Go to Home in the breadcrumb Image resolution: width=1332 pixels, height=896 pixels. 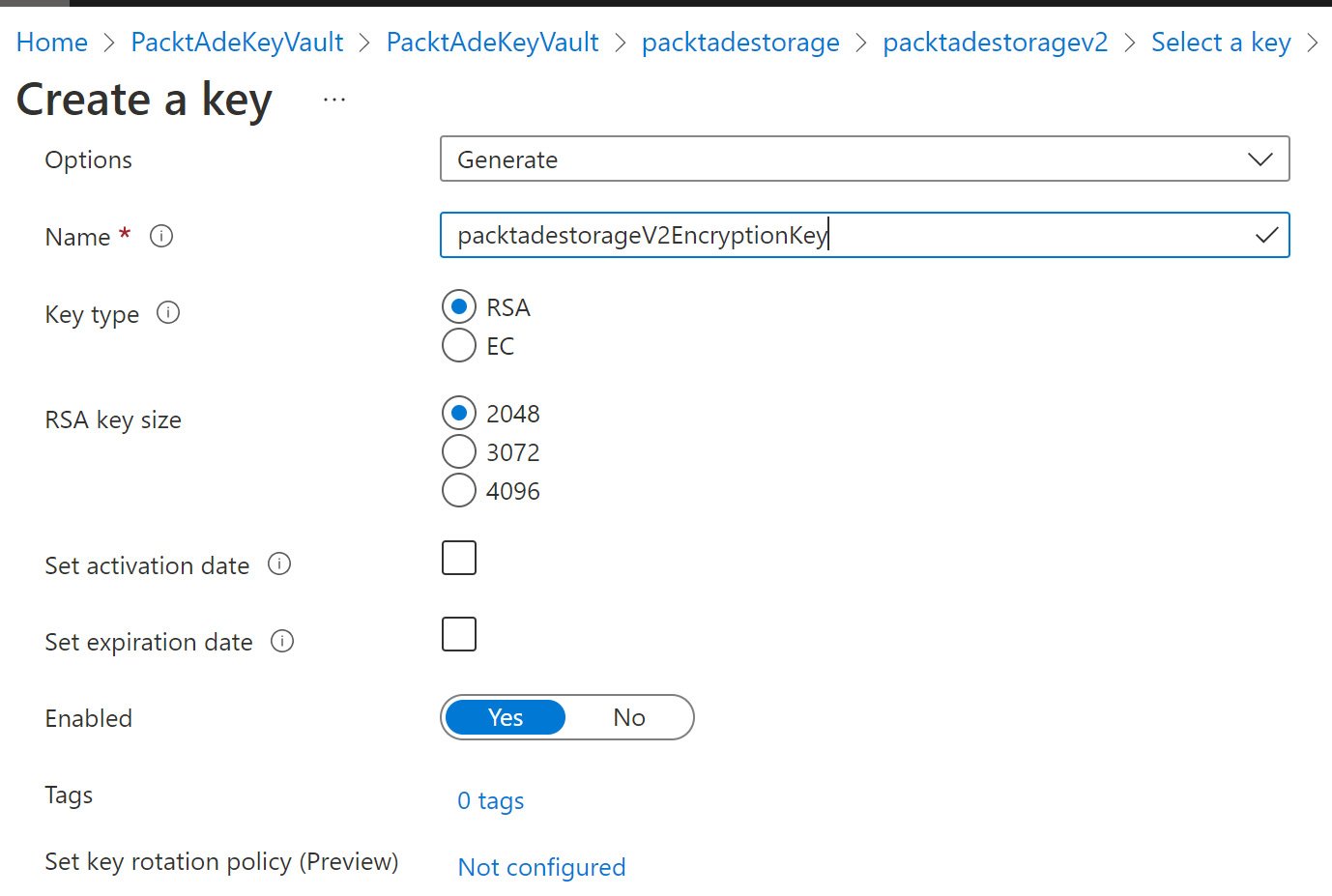tap(52, 43)
